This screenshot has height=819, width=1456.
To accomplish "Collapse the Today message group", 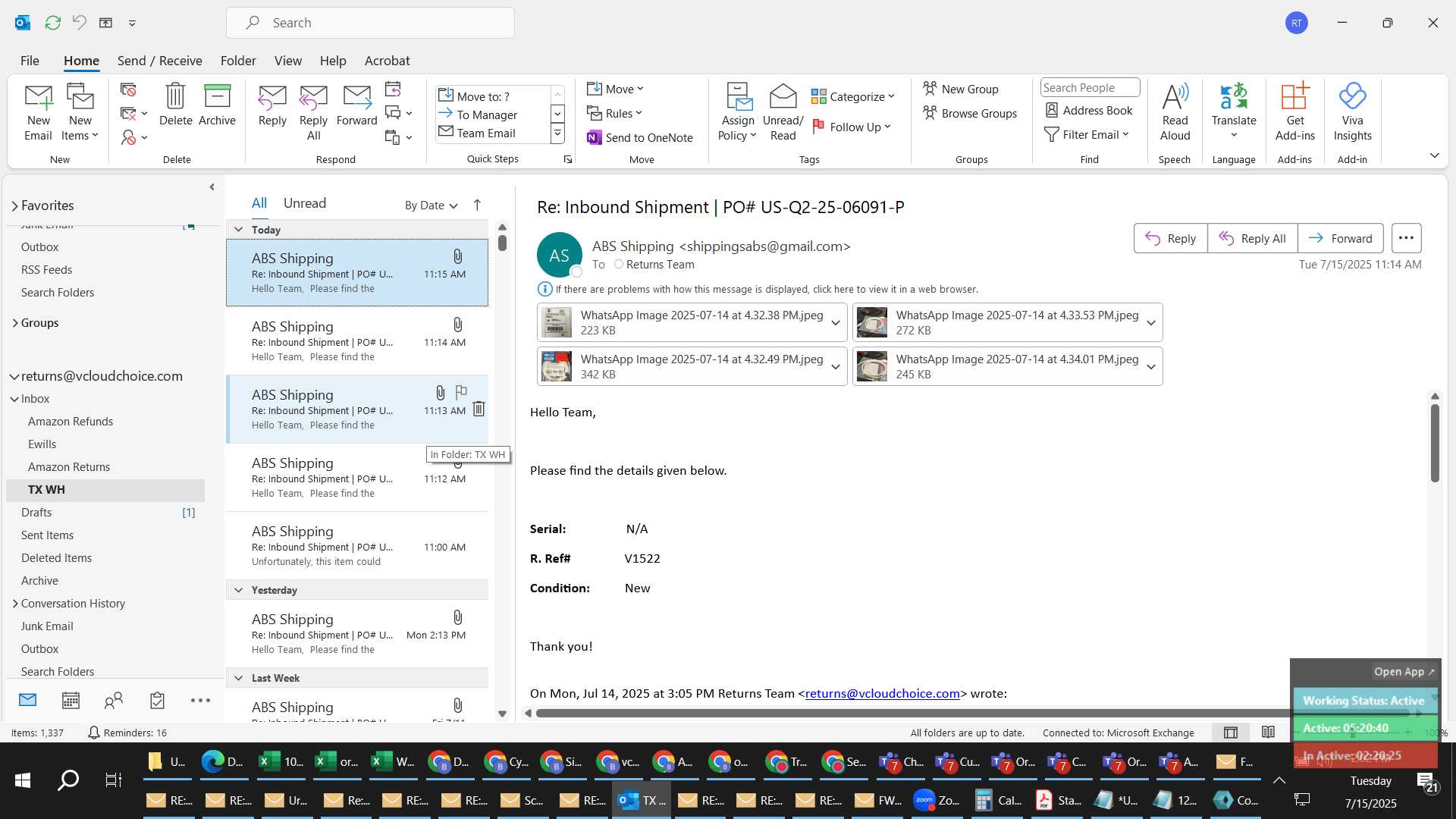I will [238, 230].
